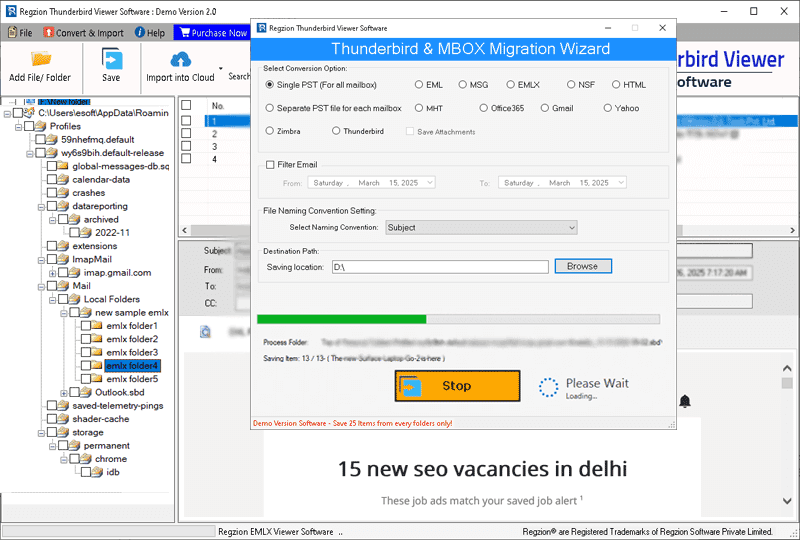The width and height of the screenshot is (800, 540).
Task: Click the 59nhefmq.default folder icon
Action: (52, 139)
